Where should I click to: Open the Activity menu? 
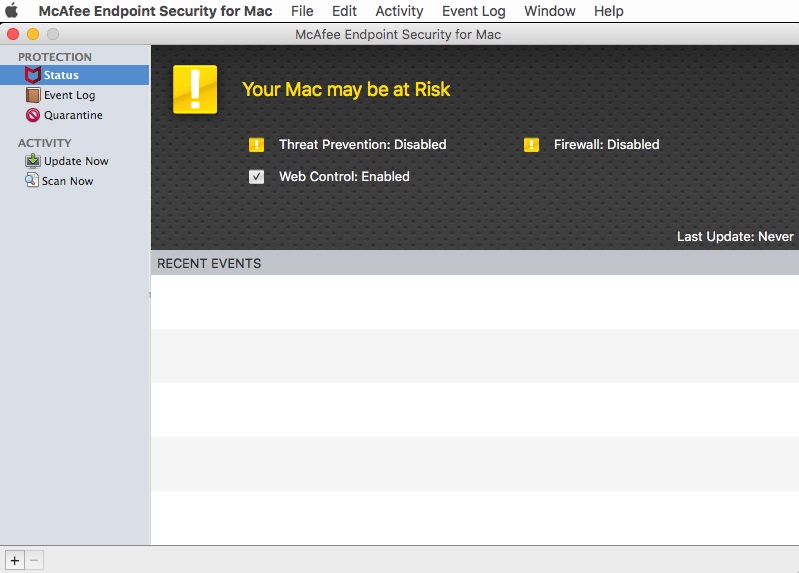tap(400, 11)
